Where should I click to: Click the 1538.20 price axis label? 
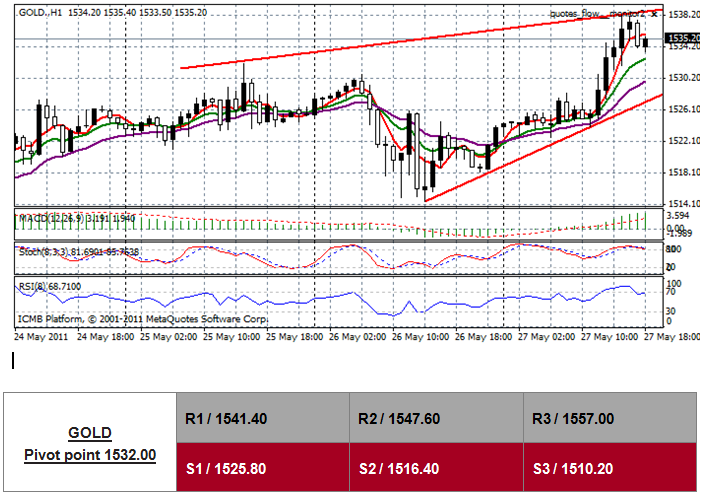coord(684,15)
